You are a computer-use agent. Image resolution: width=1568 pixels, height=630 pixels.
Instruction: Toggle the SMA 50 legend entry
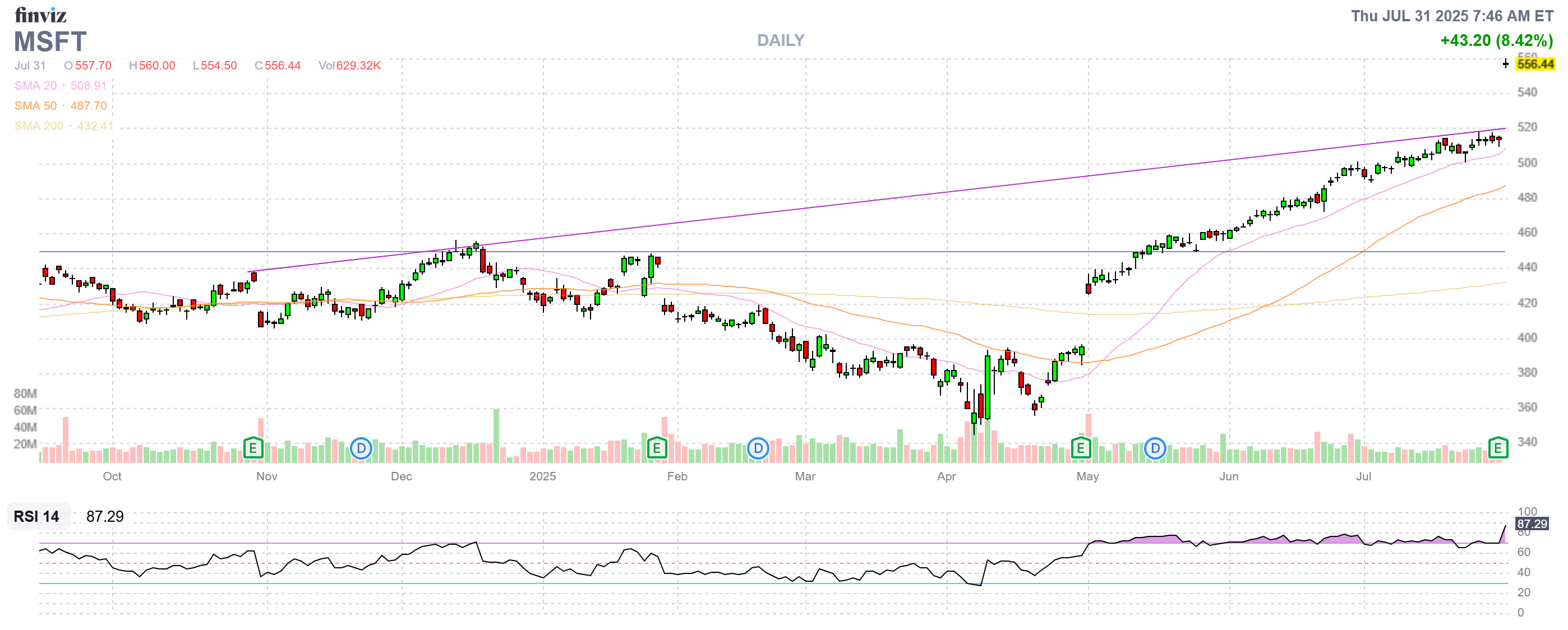click(x=35, y=106)
